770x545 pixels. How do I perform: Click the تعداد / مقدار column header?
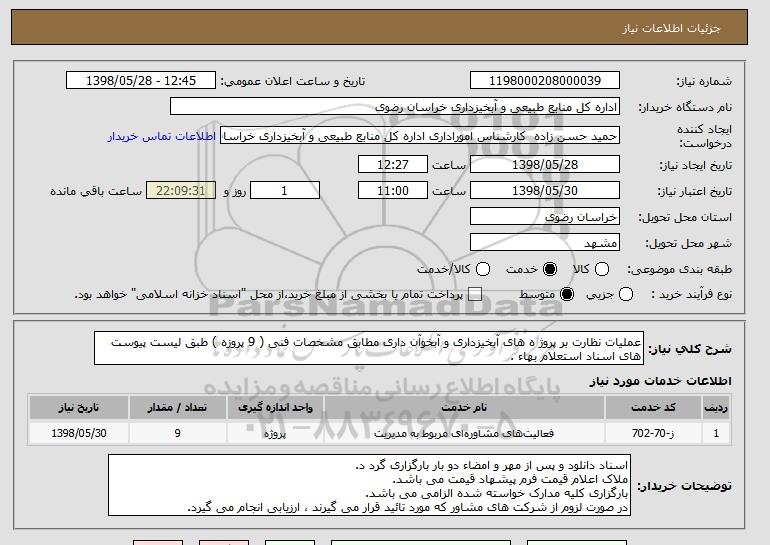[x=177, y=408]
